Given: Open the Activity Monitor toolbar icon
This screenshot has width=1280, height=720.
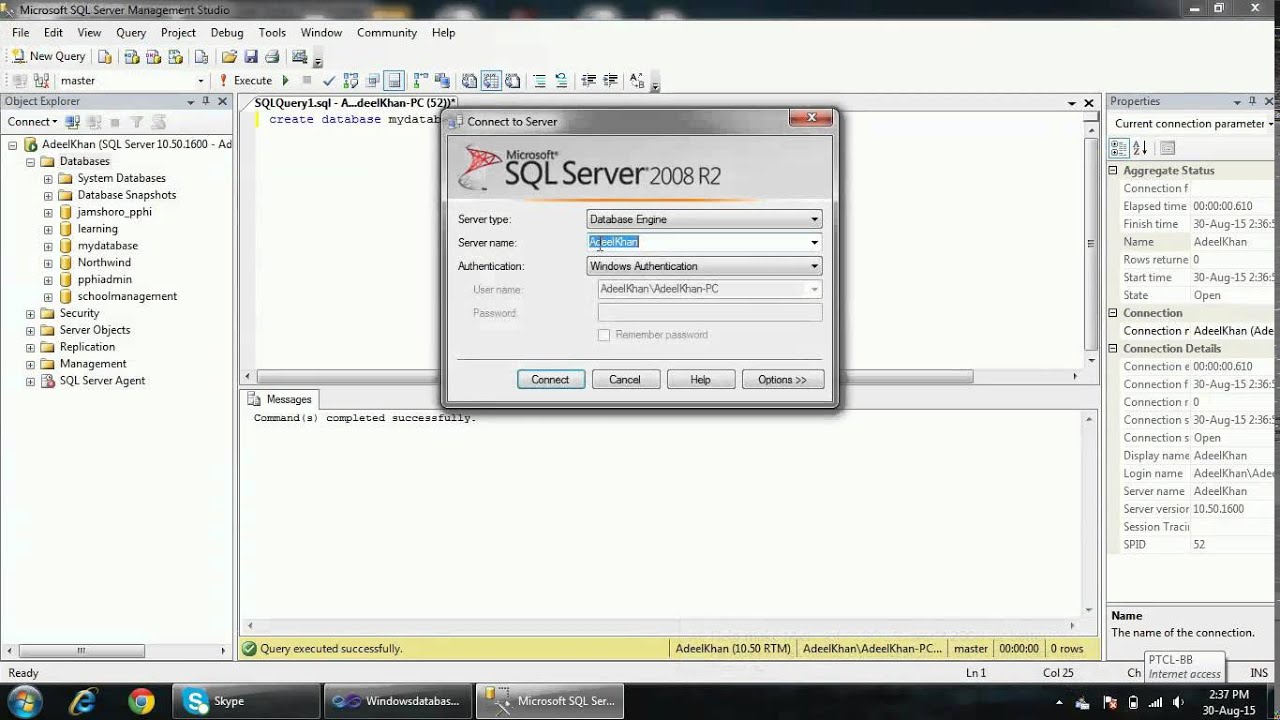Looking at the screenshot, I should point(299,56).
